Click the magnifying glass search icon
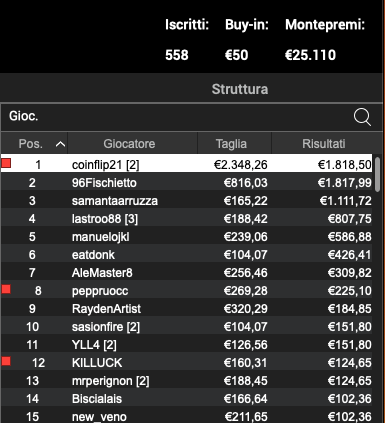Screen dimensions: 385x423 [x=362, y=117]
